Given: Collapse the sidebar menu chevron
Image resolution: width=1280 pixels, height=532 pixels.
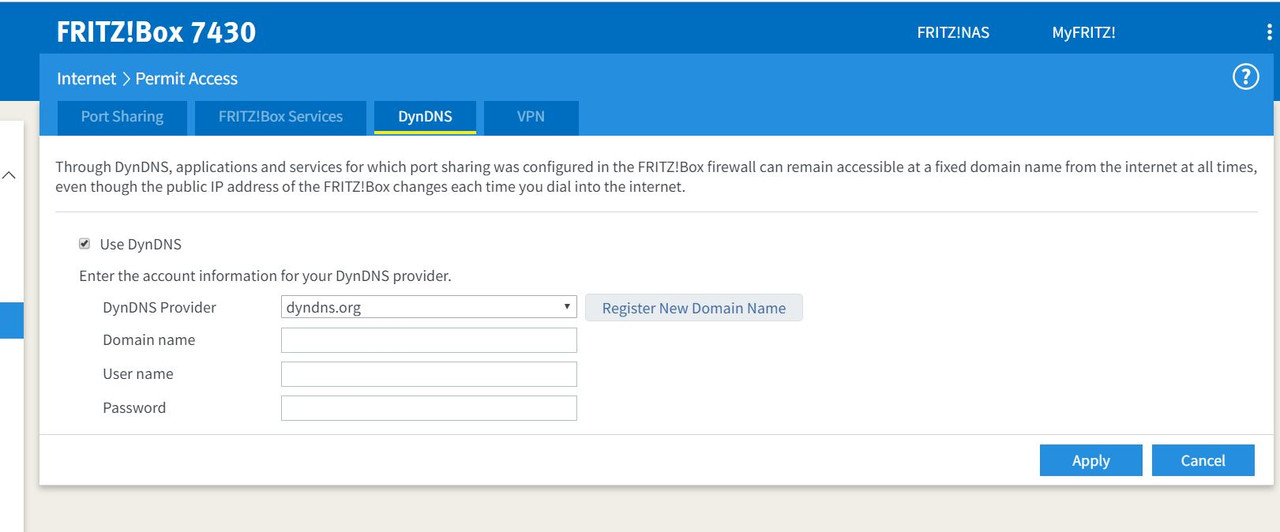Looking at the screenshot, I should tap(9, 175).
